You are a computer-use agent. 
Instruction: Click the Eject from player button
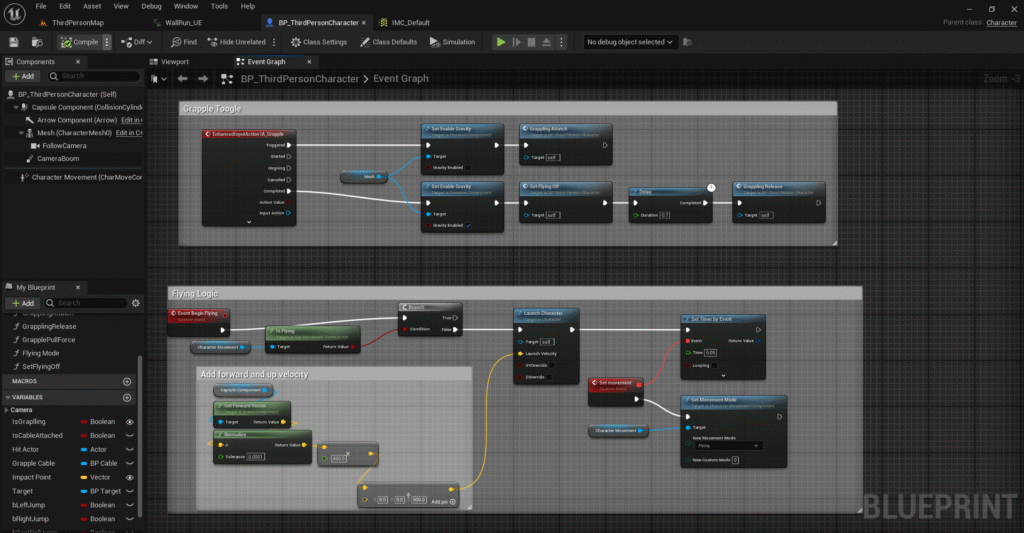[547, 42]
